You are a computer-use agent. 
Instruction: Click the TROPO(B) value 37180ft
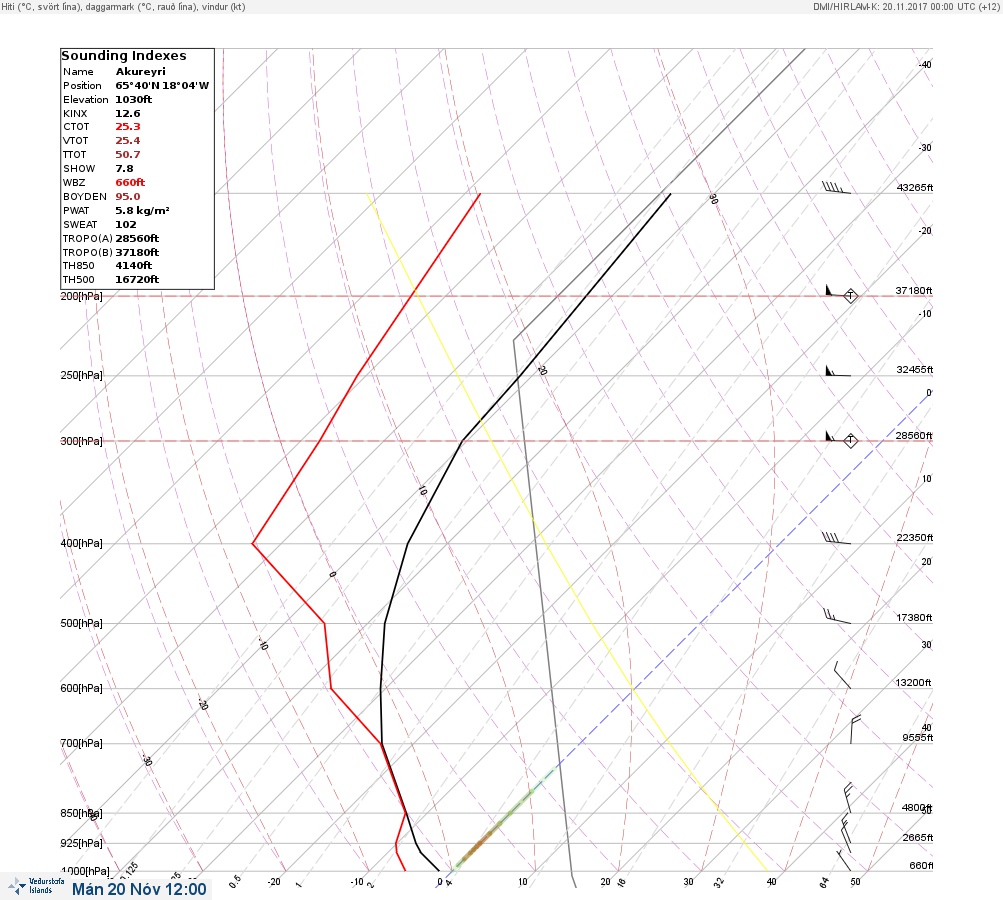point(138,253)
